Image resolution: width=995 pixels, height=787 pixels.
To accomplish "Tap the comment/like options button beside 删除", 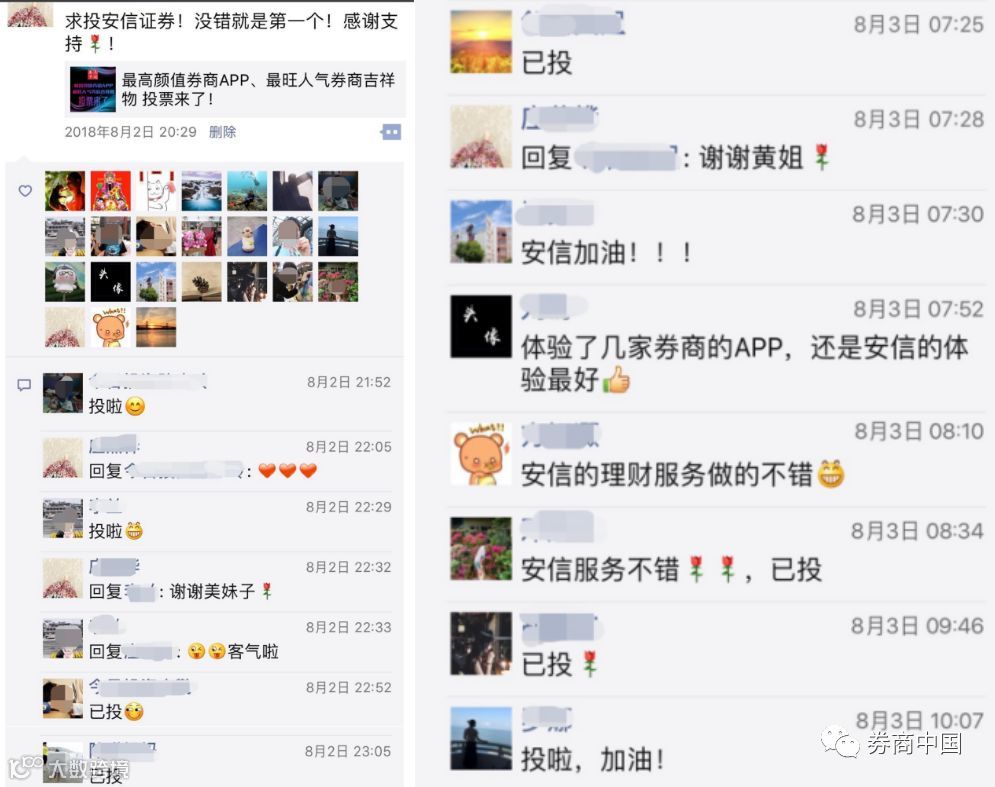I will click(x=391, y=132).
